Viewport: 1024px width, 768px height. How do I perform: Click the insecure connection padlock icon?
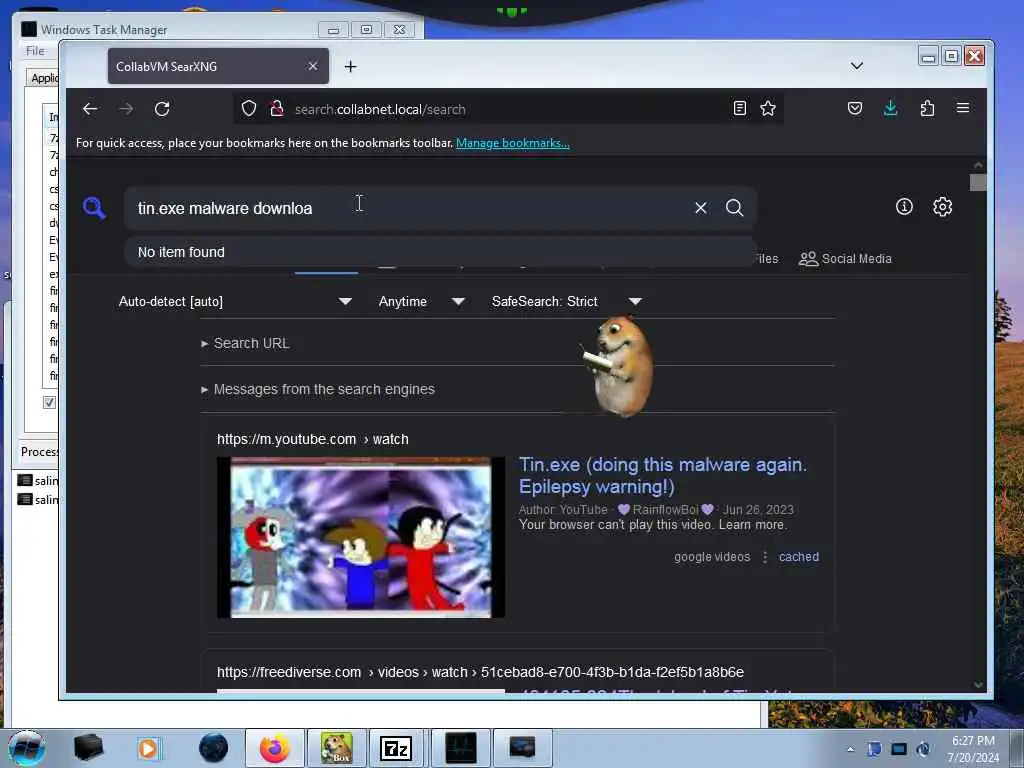click(x=277, y=108)
